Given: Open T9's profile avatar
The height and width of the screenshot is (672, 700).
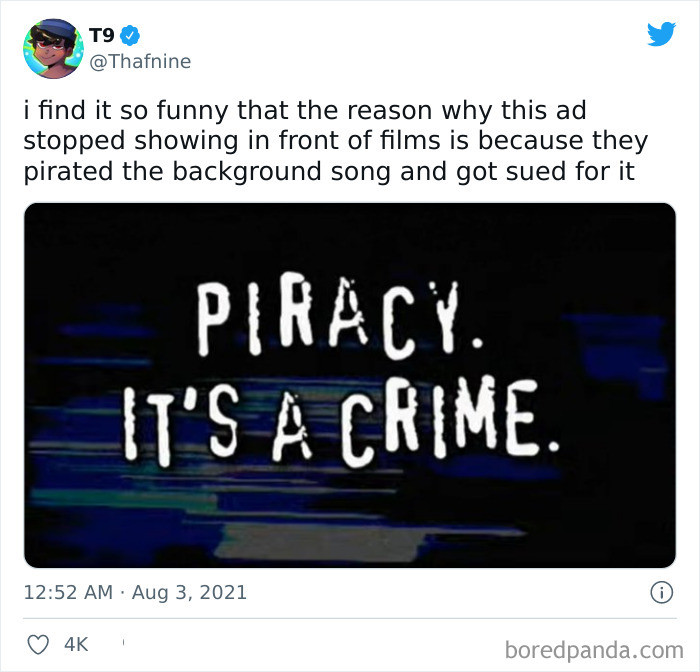Looking at the screenshot, I should 53,49.
